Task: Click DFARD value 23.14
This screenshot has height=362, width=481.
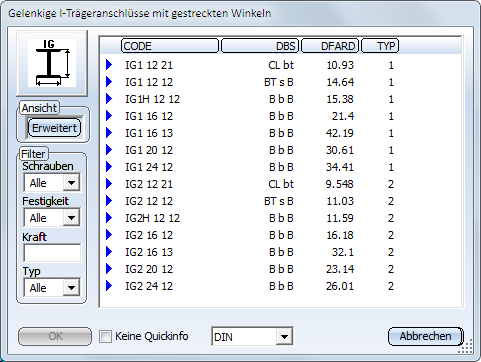Action: tap(340, 269)
